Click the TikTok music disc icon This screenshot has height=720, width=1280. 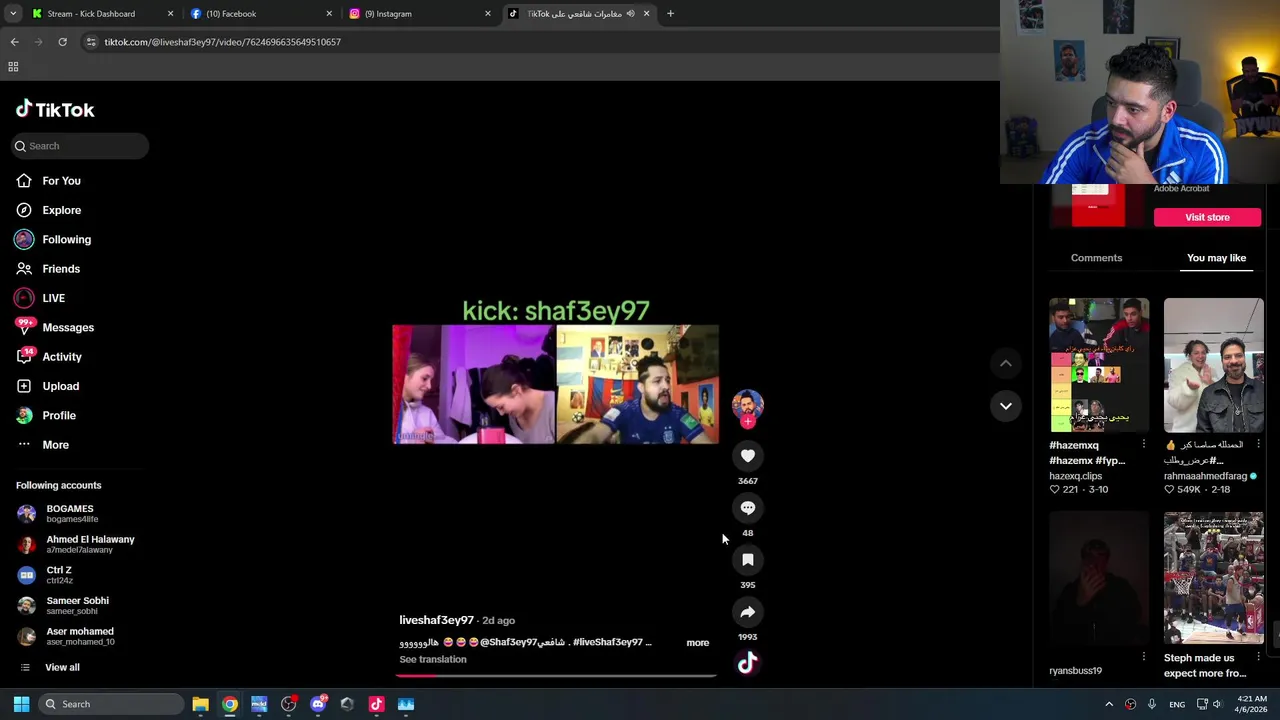tap(747, 663)
